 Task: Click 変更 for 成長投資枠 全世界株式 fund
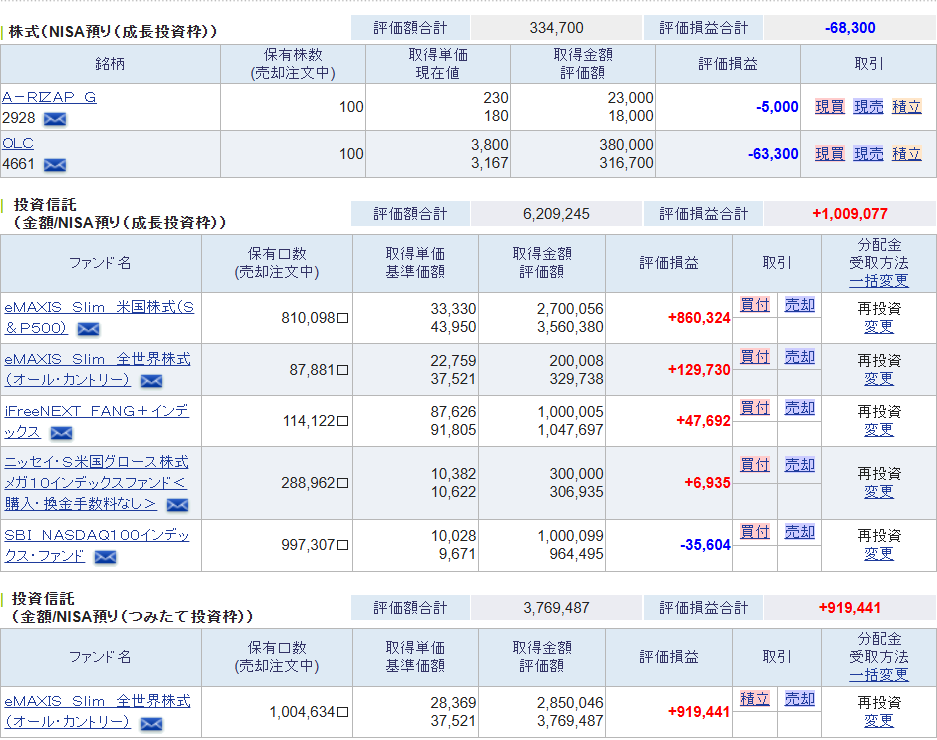879,378
